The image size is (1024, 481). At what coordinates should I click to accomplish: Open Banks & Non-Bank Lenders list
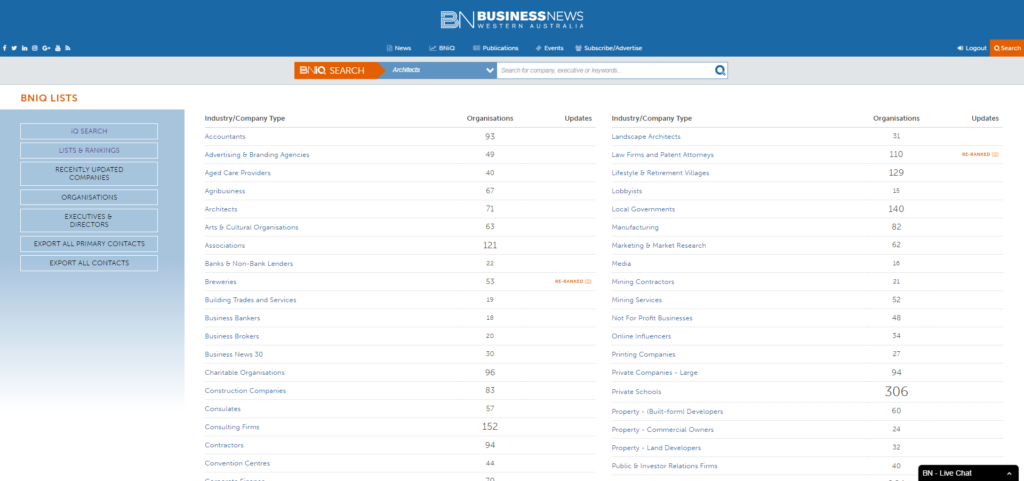pos(249,264)
